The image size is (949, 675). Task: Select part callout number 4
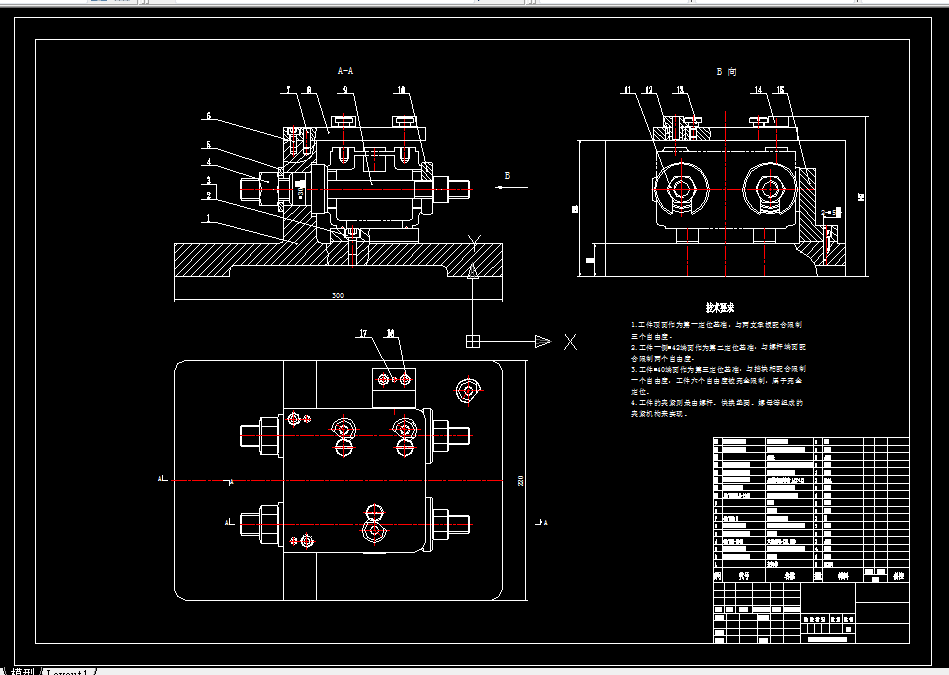(x=209, y=162)
